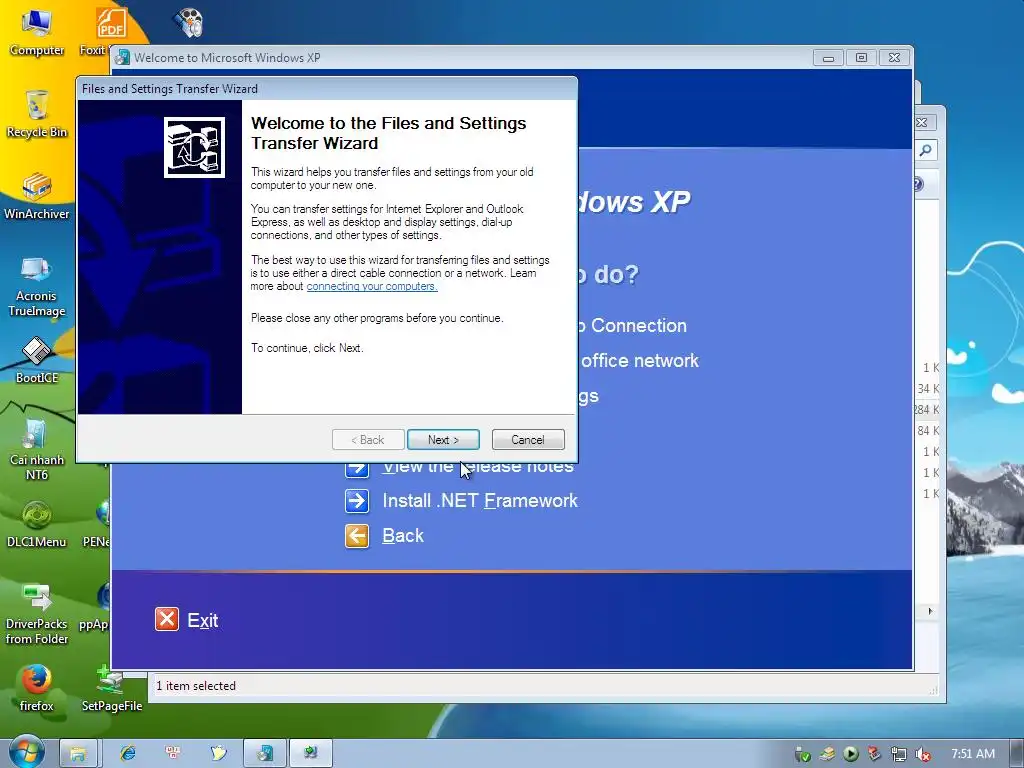This screenshot has height=768, width=1024.
Task: Click the '34 K' file size entry
Action: coord(928,389)
